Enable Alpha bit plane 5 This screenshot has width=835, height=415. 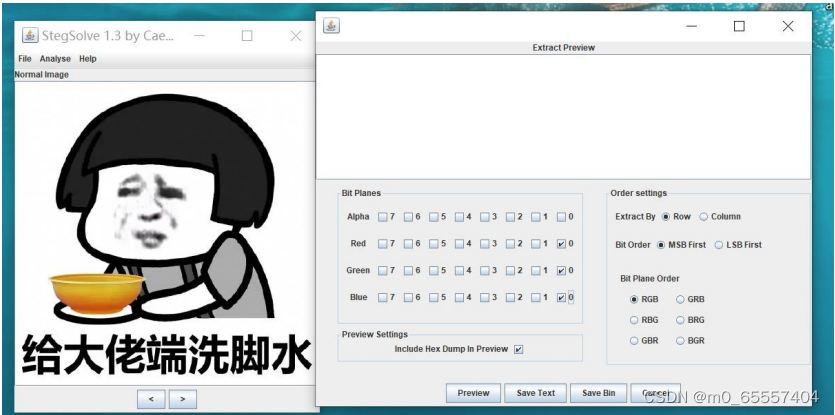coord(433,217)
